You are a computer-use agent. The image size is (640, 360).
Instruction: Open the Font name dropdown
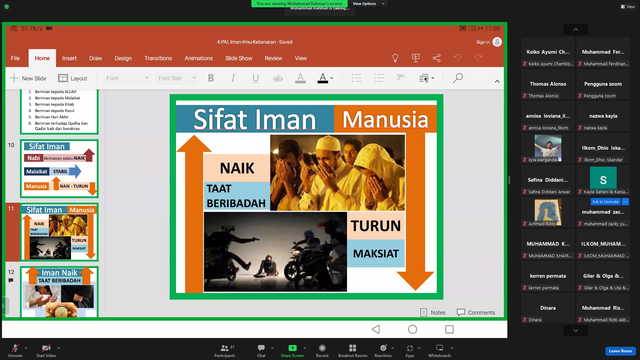[x=127, y=78]
